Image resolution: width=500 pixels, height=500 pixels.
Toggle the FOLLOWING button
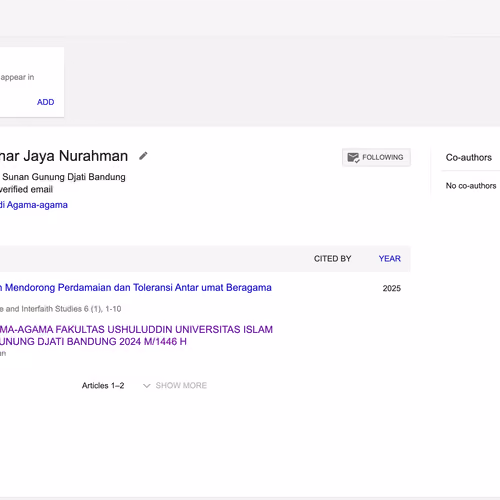[x=376, y=157]
